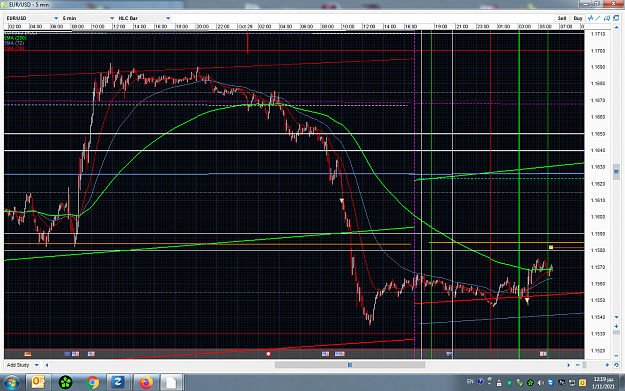625x391 pixels.
Task: Click the volume icon in system tray
Action: [540, 383]
